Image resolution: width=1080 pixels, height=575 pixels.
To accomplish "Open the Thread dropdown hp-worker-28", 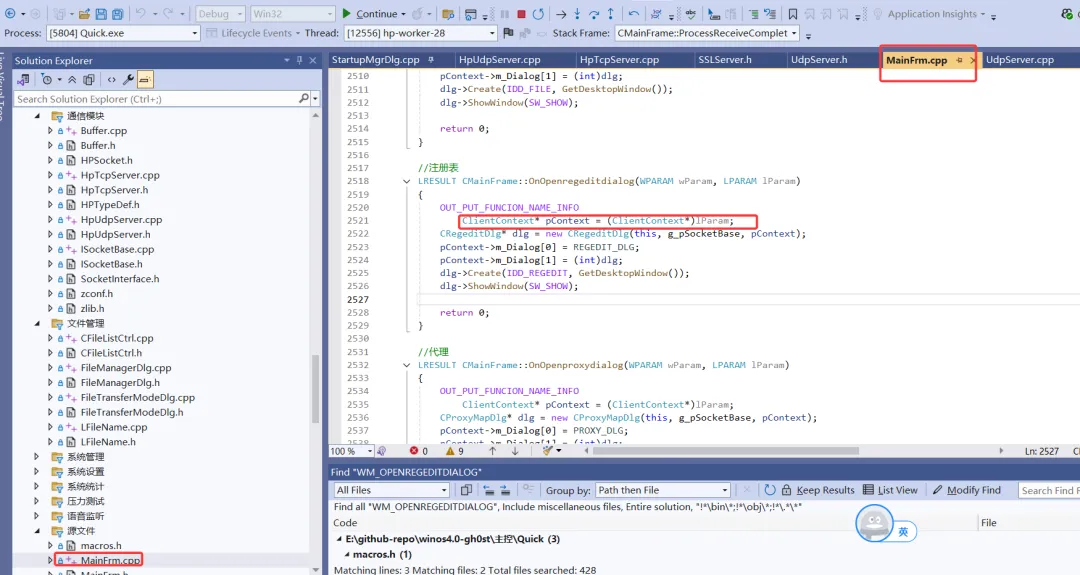I will point(420,32).
